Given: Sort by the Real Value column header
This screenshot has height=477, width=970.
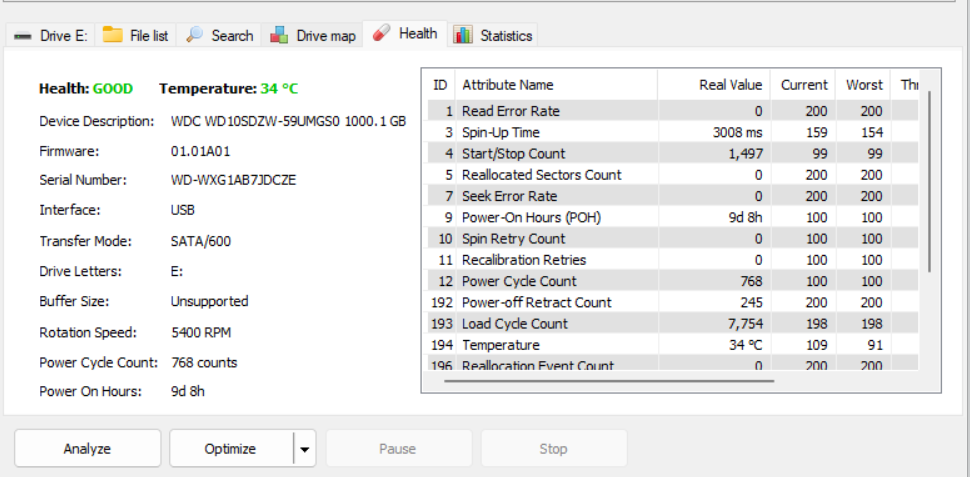Looking at the screenshot, I should click(730, 85).
